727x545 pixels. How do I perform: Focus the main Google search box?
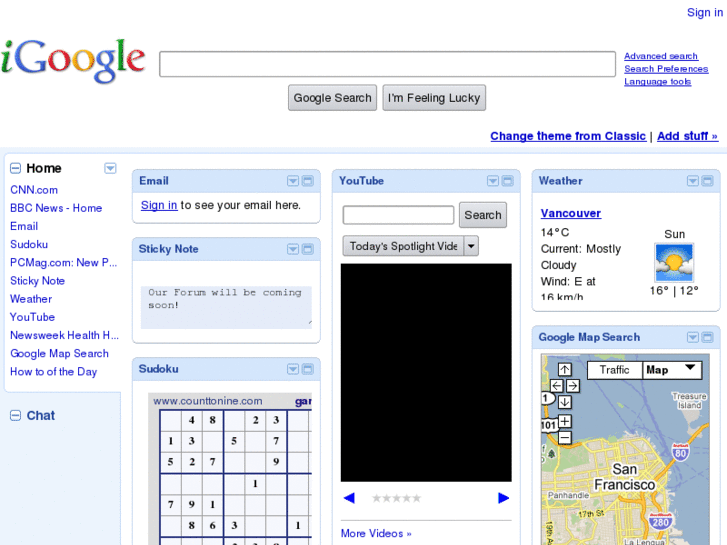click(x=388, y=64)
